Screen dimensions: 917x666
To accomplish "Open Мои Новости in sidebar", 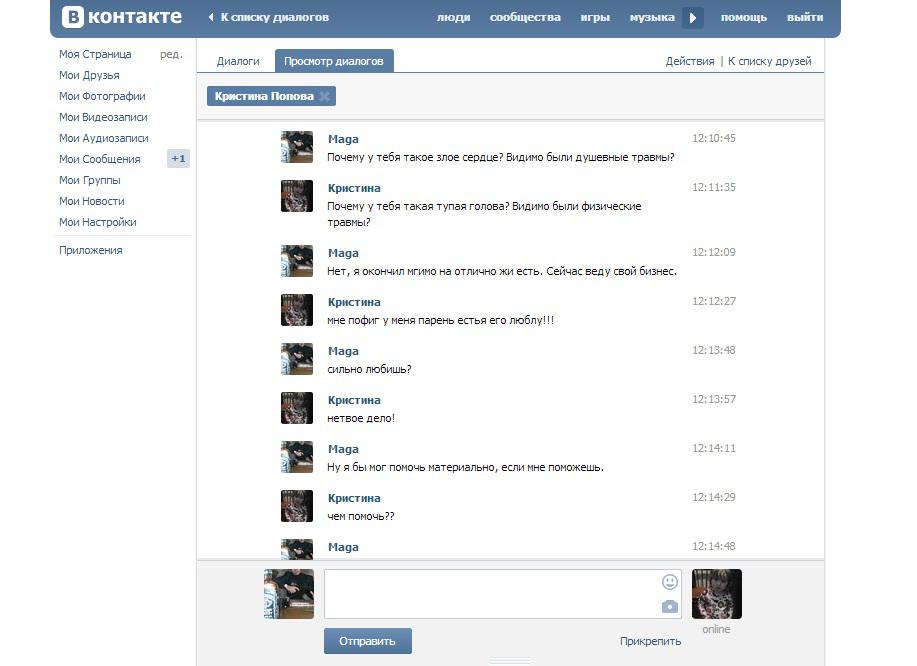I will [x=92, y=201].
